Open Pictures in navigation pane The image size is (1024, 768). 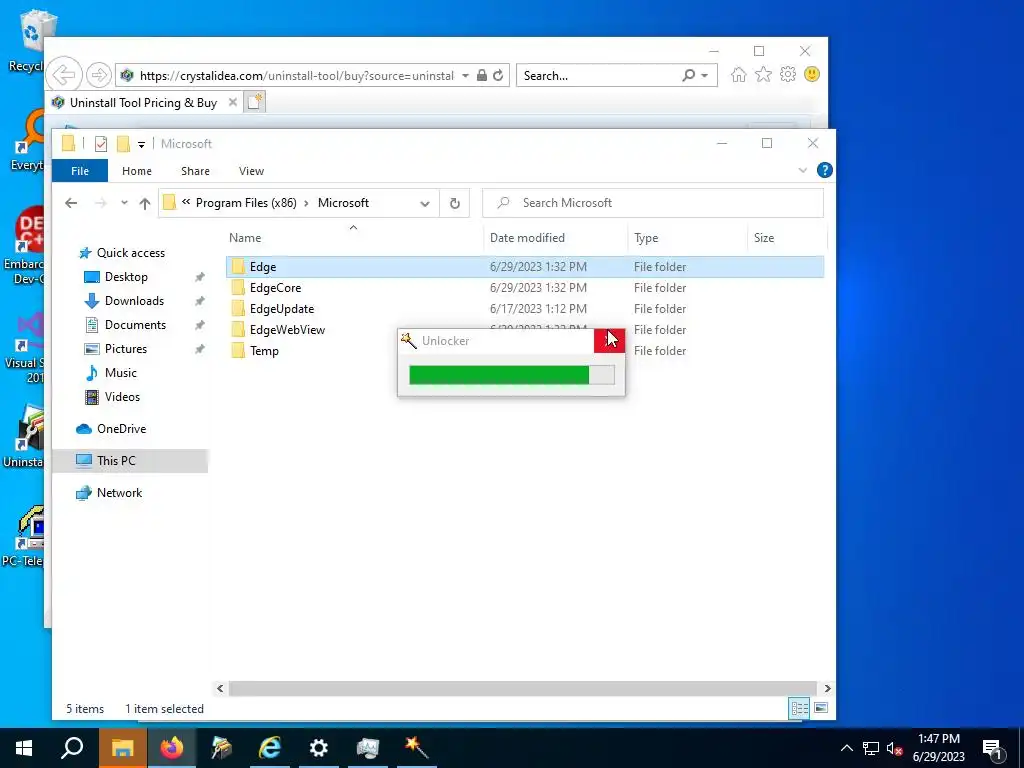125,349
